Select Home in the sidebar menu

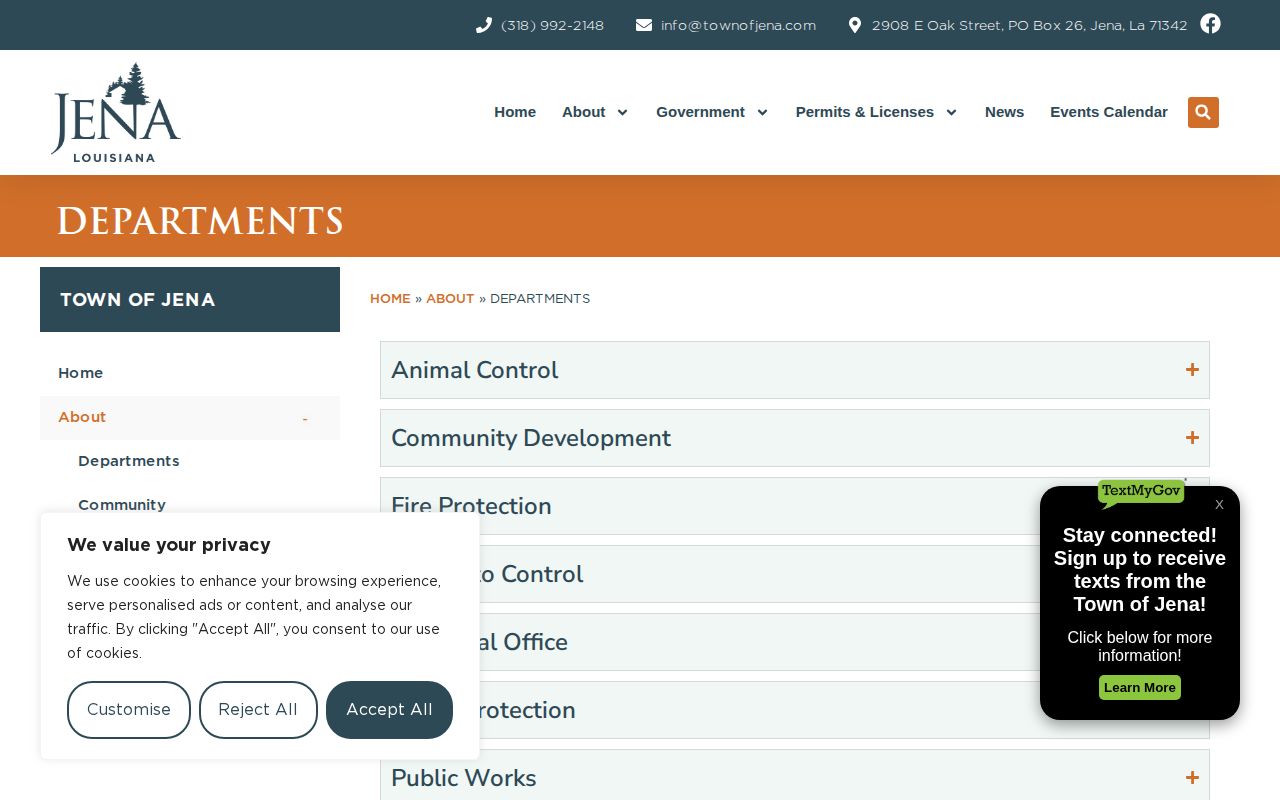click(80, 373)
